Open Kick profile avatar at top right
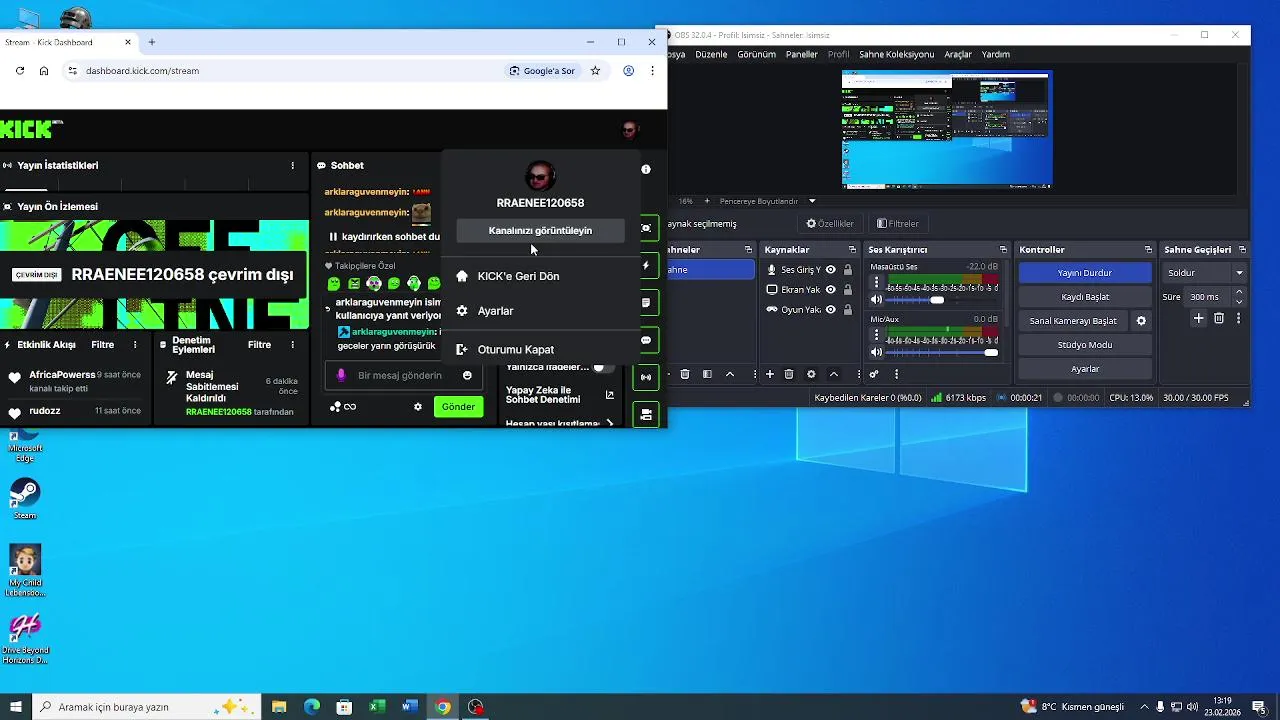 click(x=629, y=130)
